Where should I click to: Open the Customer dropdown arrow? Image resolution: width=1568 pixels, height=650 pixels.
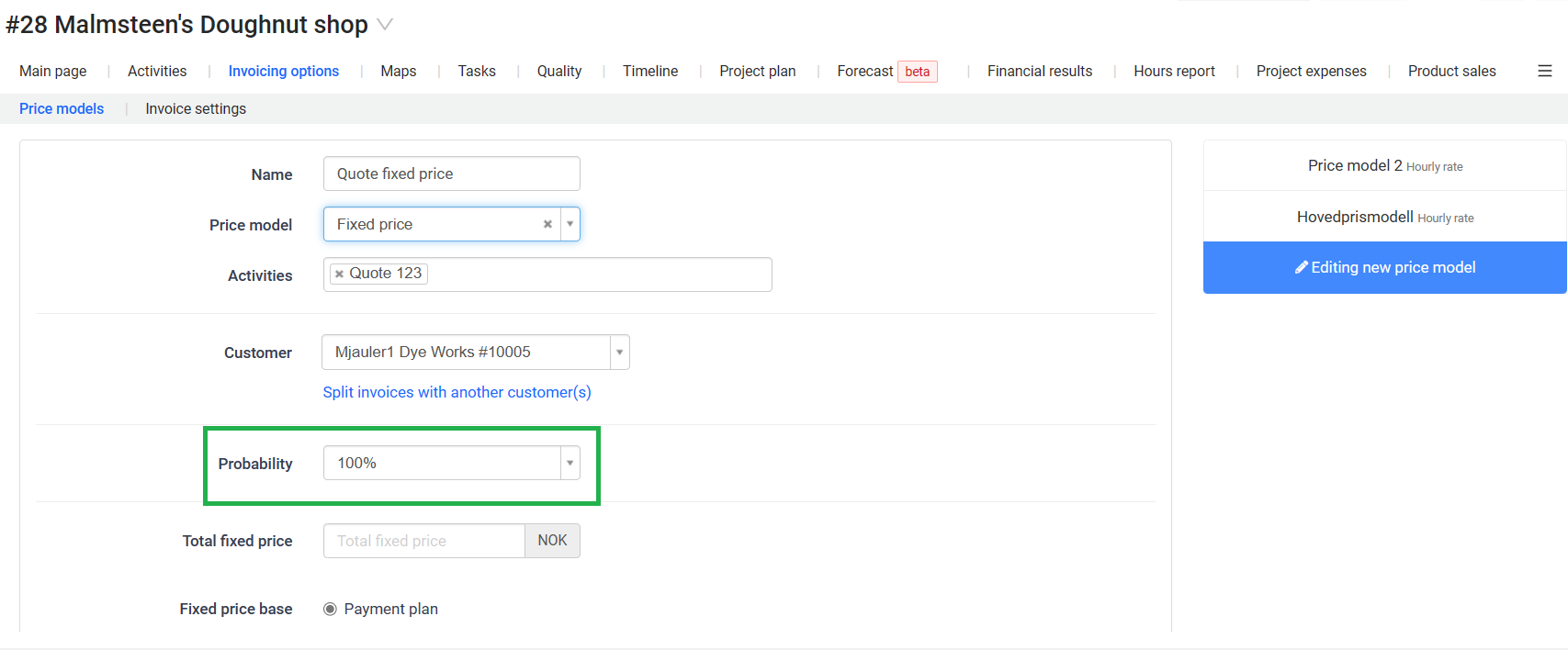[x=619, y=353]
